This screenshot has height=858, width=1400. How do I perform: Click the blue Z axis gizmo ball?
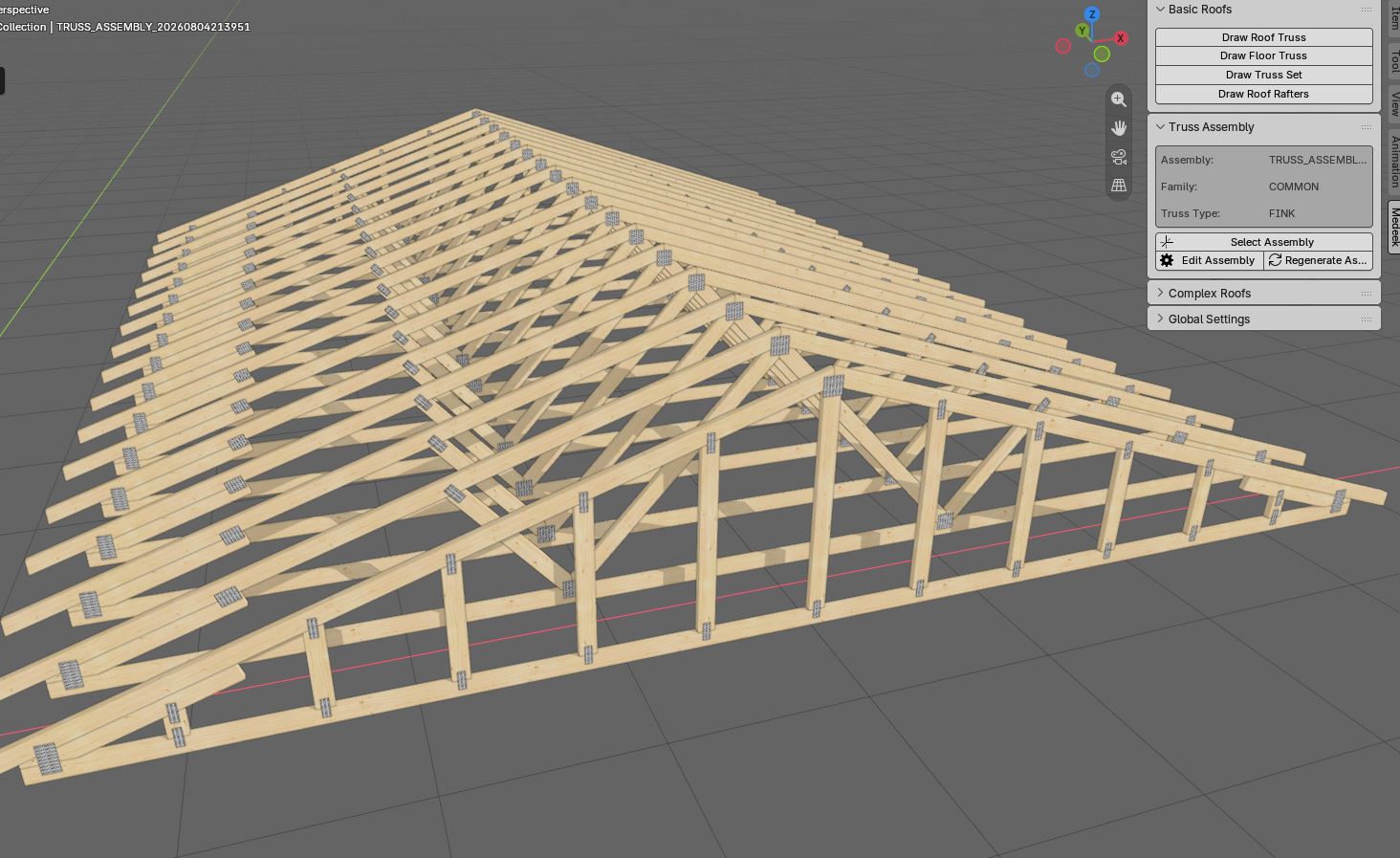[1092, 14]
